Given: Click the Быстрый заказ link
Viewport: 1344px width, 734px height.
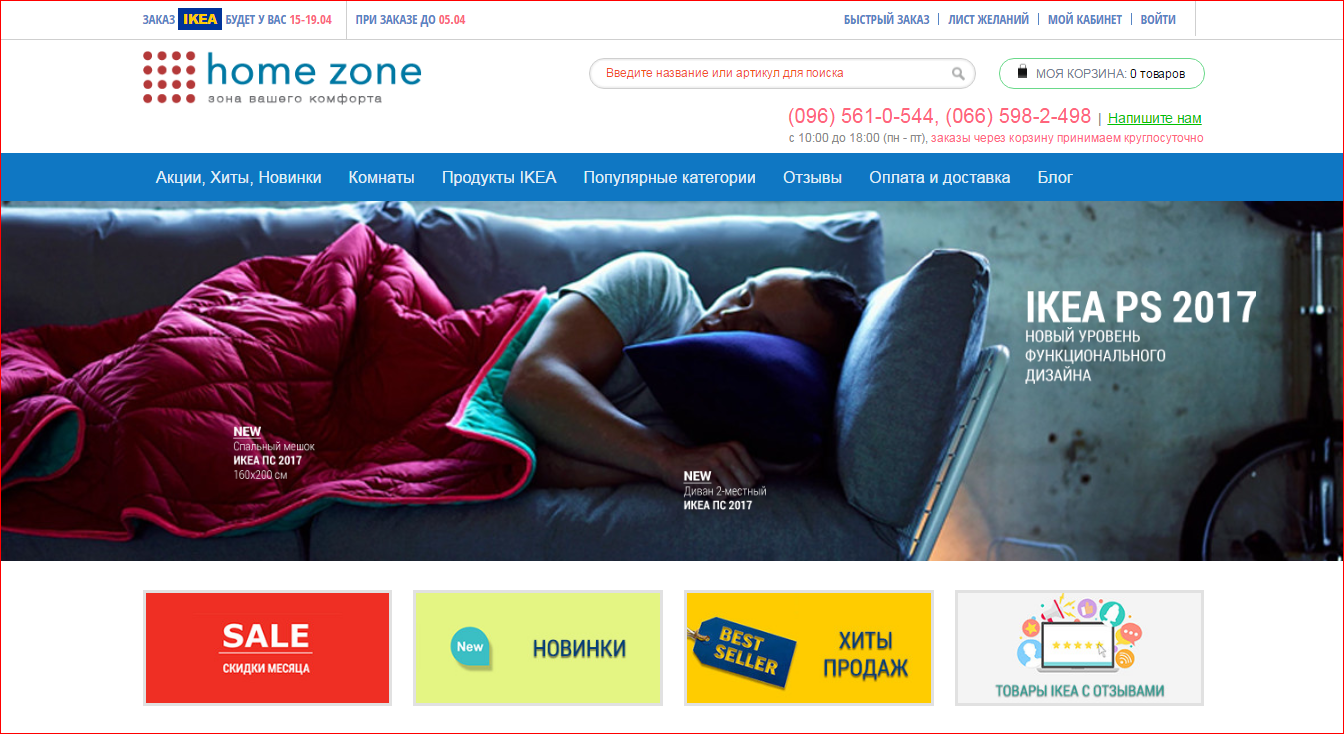Looking at the screenshot, I should point(887,20).
